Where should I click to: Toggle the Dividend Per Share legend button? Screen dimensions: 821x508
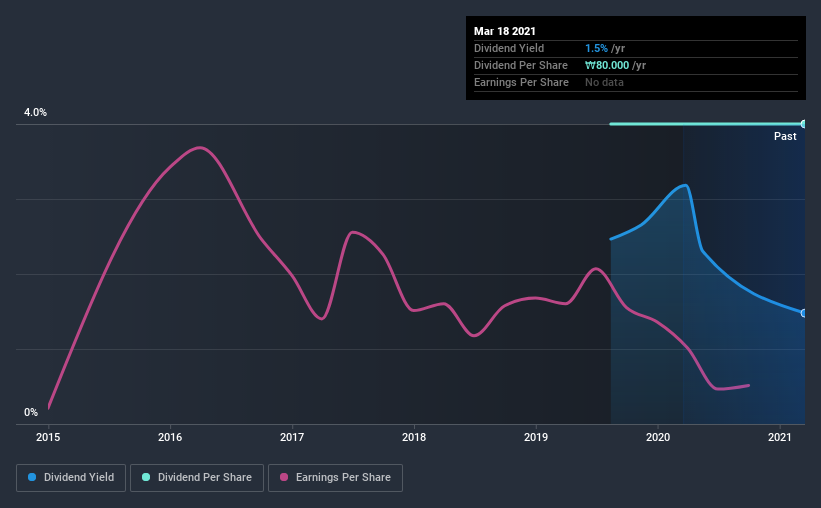tap(197, 478)
